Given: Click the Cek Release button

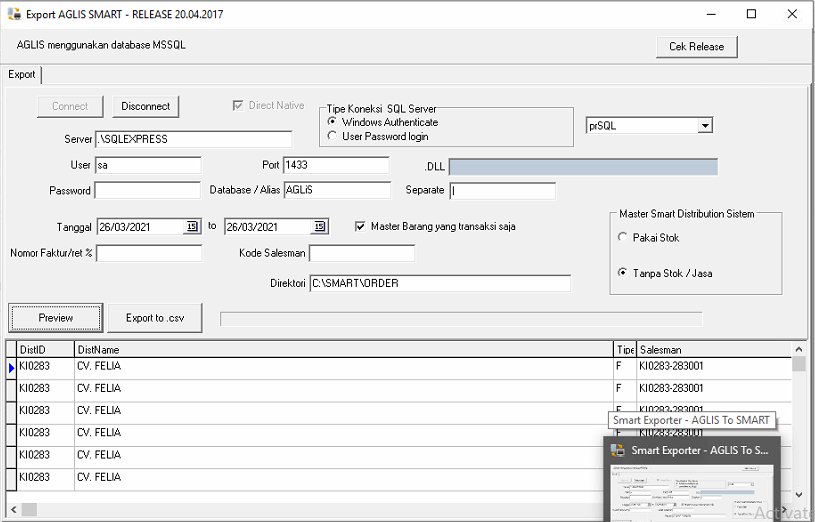Looking at the screenshot, I should [696, 47].
